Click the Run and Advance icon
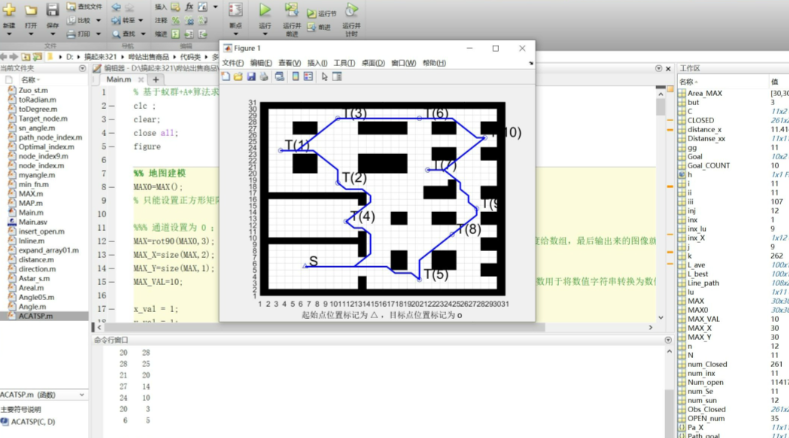The image size is (789, 438). [x=292, y=12]
